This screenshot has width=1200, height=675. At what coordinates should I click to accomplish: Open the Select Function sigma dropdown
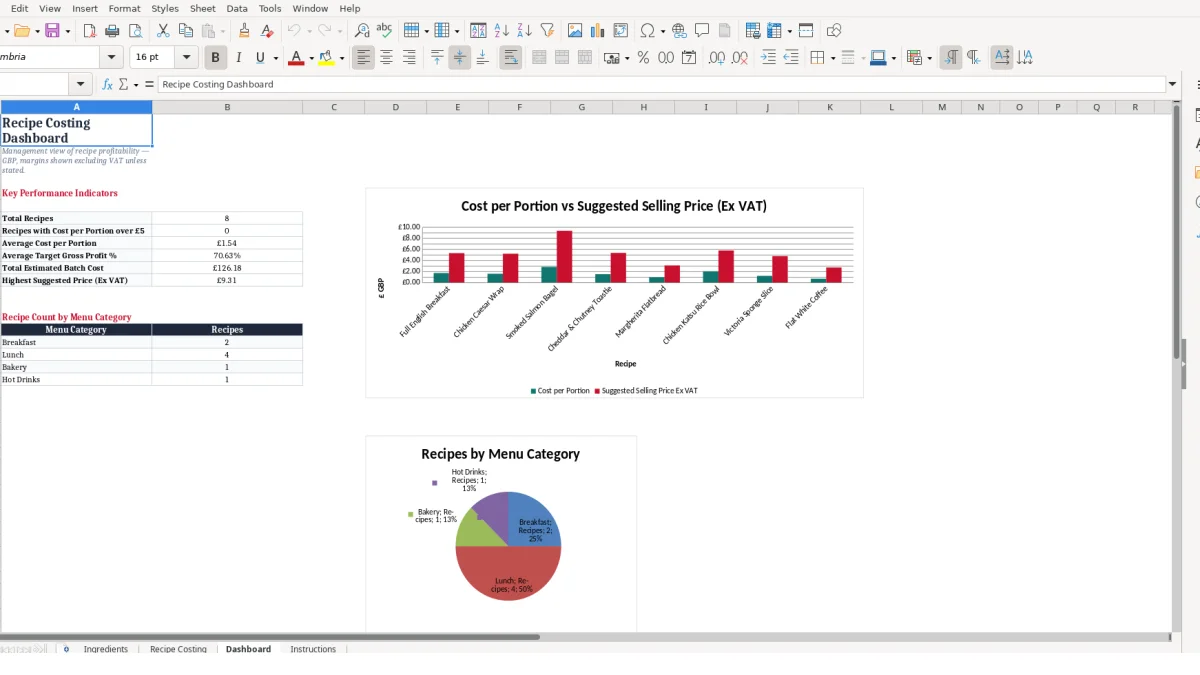click(x=136, y=85)
